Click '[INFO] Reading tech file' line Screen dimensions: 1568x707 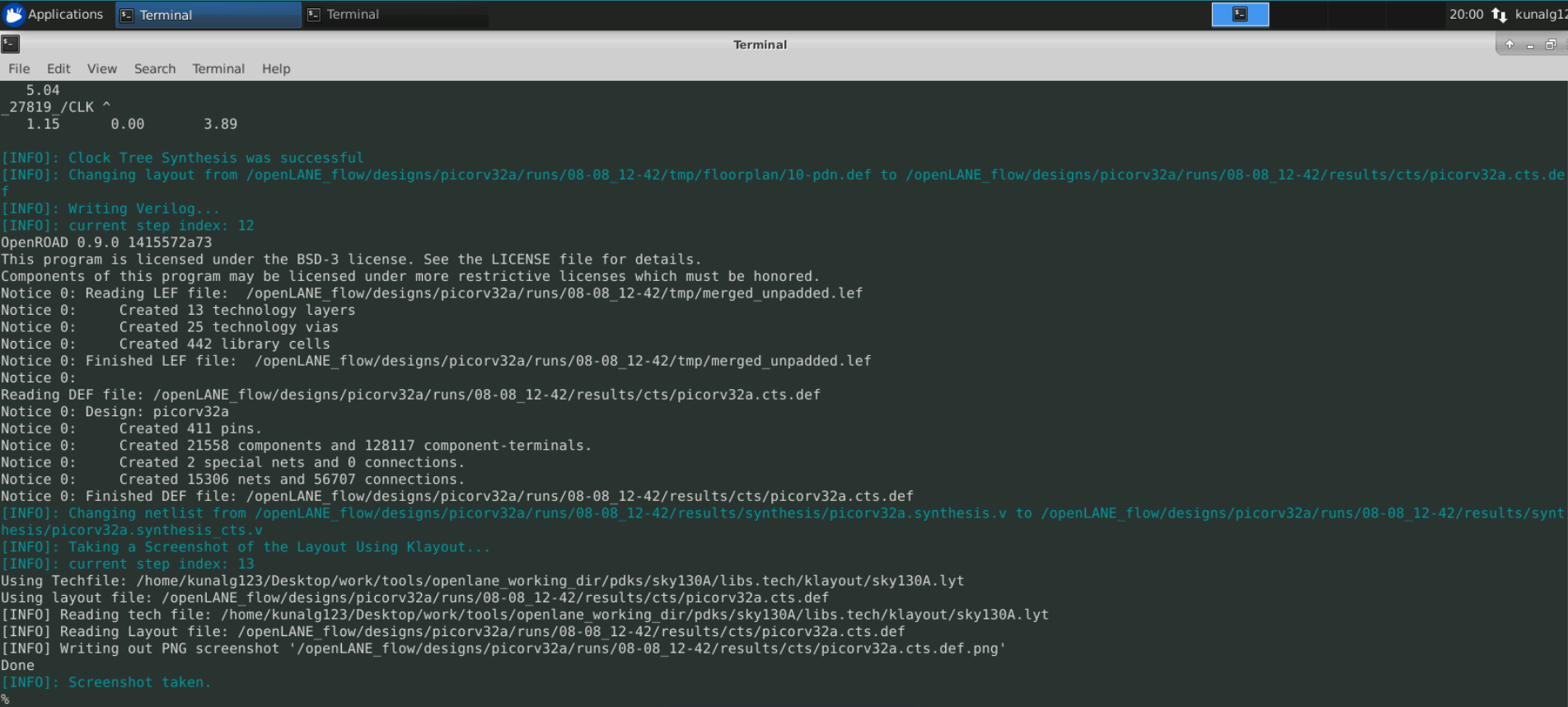(525, 614)
